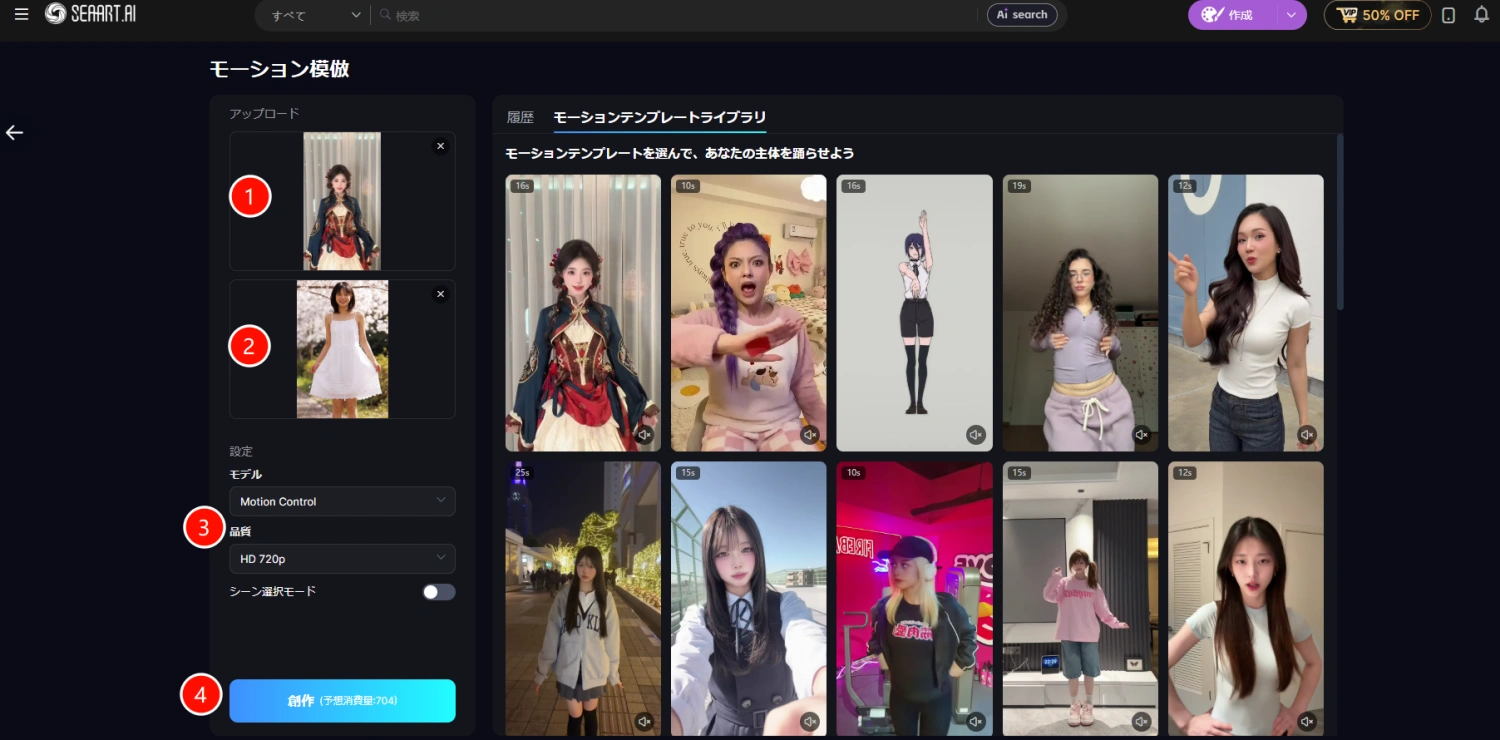Navigate back with the left arrow
Screen dimensions: 1500x740
tap(15, 132)
